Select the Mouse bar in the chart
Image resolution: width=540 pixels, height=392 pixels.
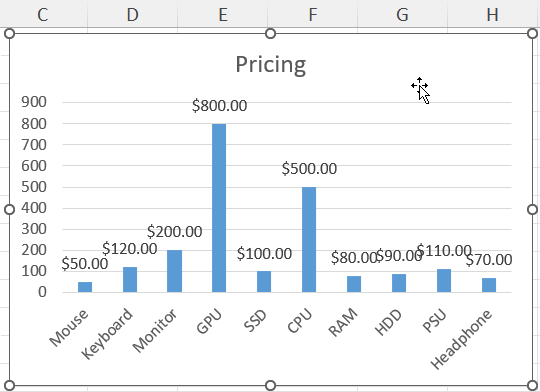85,287
